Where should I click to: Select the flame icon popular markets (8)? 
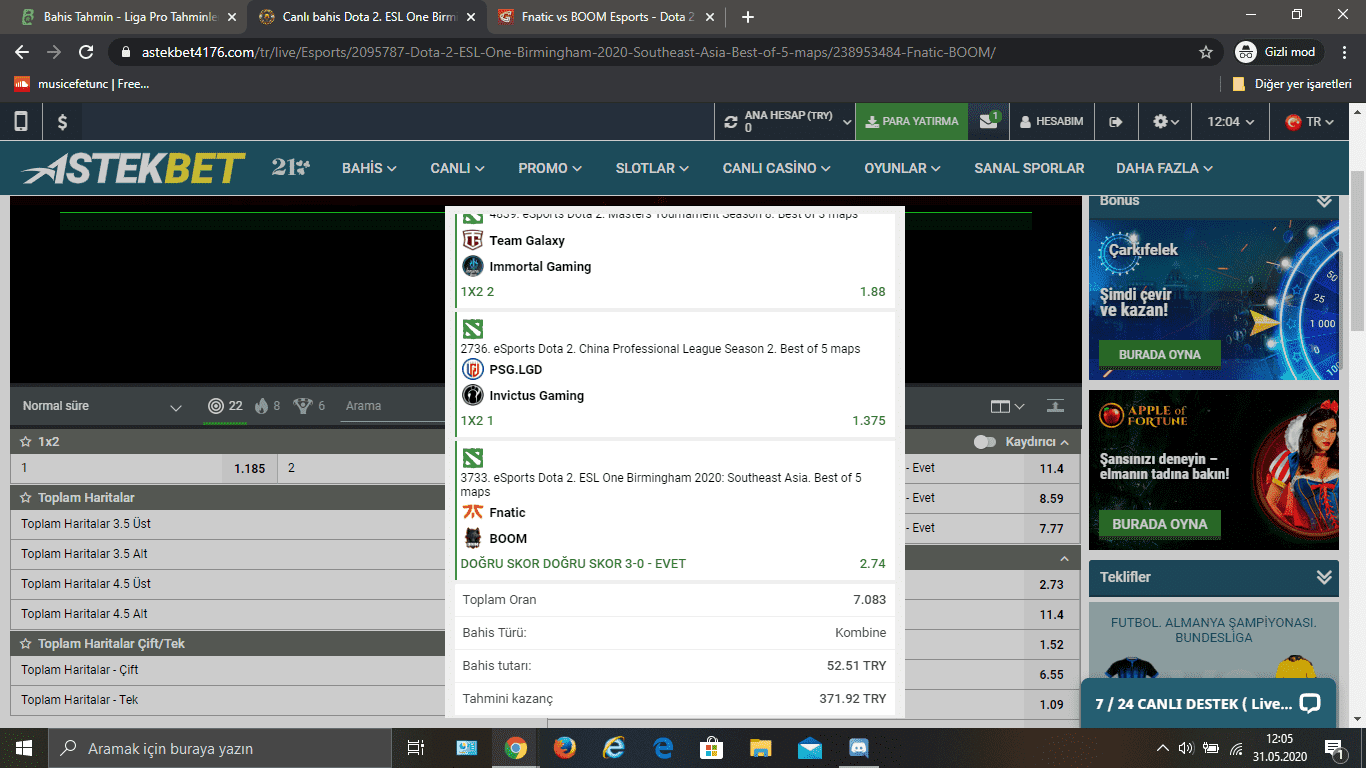point(267,406)
